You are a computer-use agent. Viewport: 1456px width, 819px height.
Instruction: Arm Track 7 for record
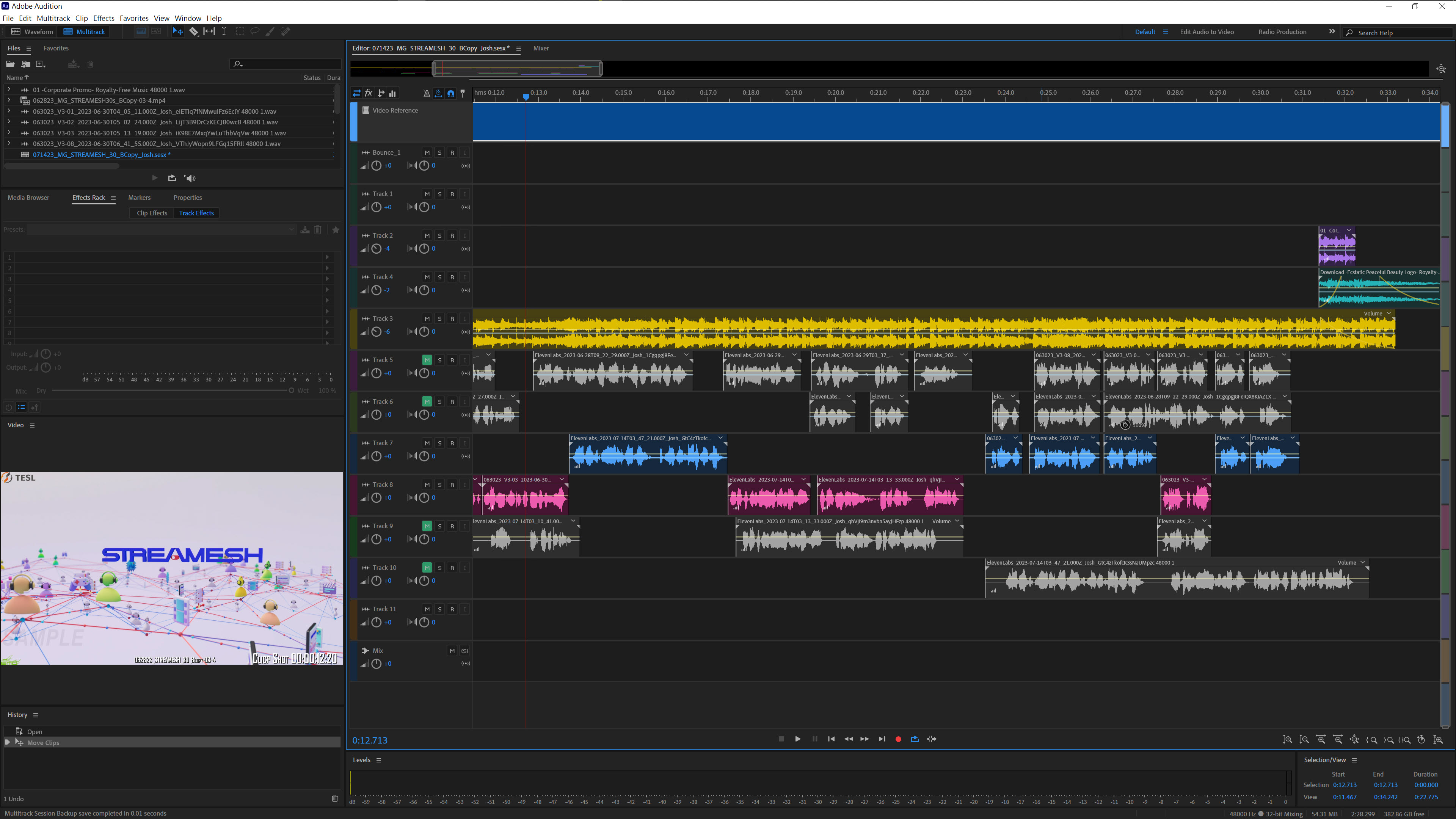click(452, 443)
